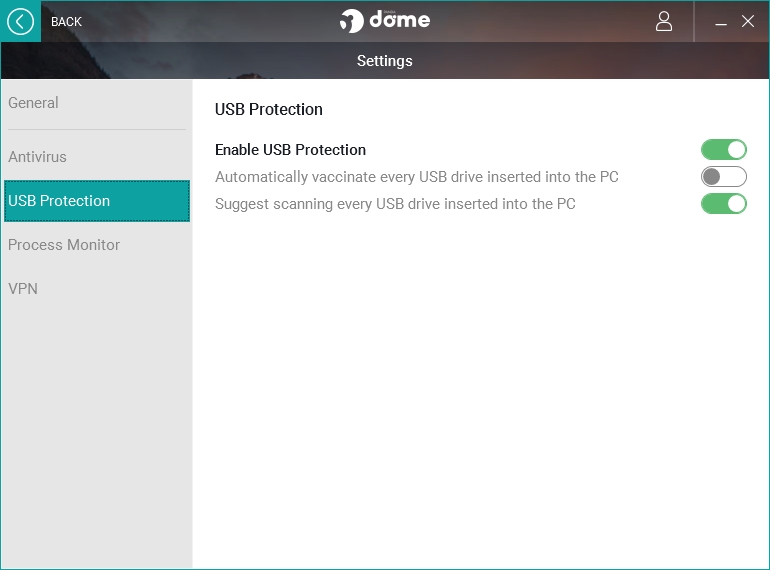Screen dimensions: 770x570
Task: Click the Panda Dome logo
Action: (x=385, y=21)
